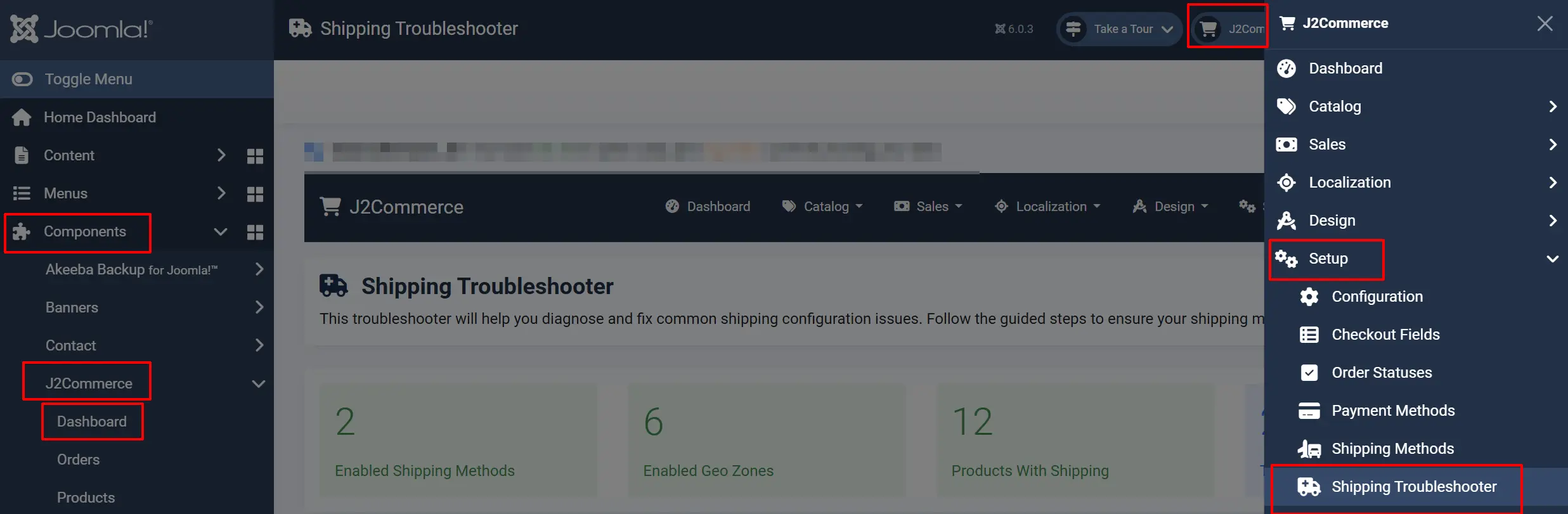
Task: Click the Configuration gear icon
Action: 1309,297
